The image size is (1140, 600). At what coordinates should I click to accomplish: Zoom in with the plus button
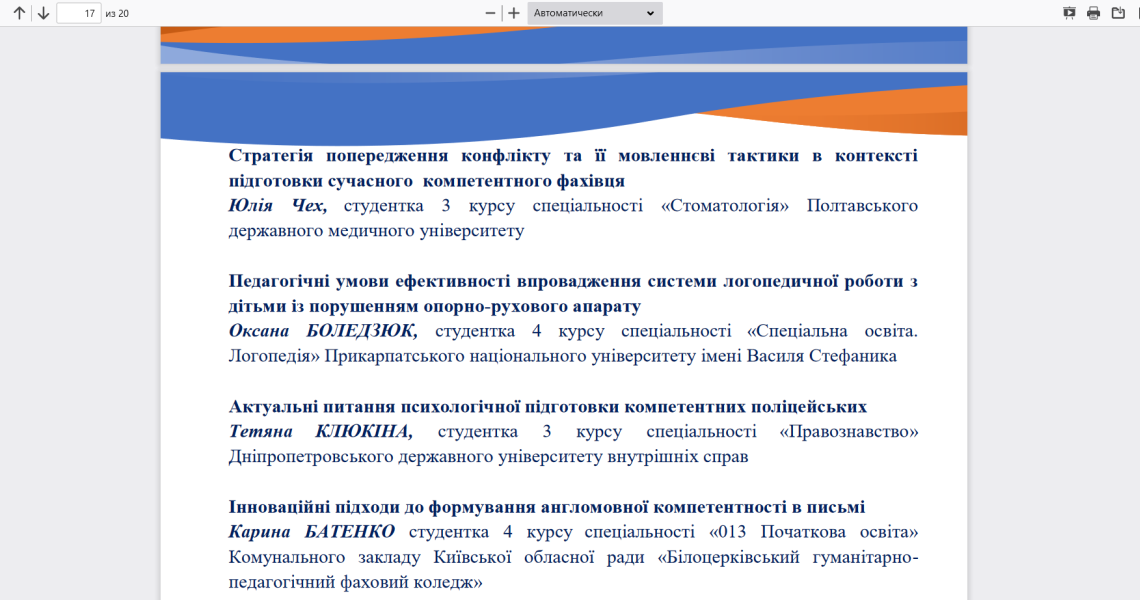click(514, 13)
